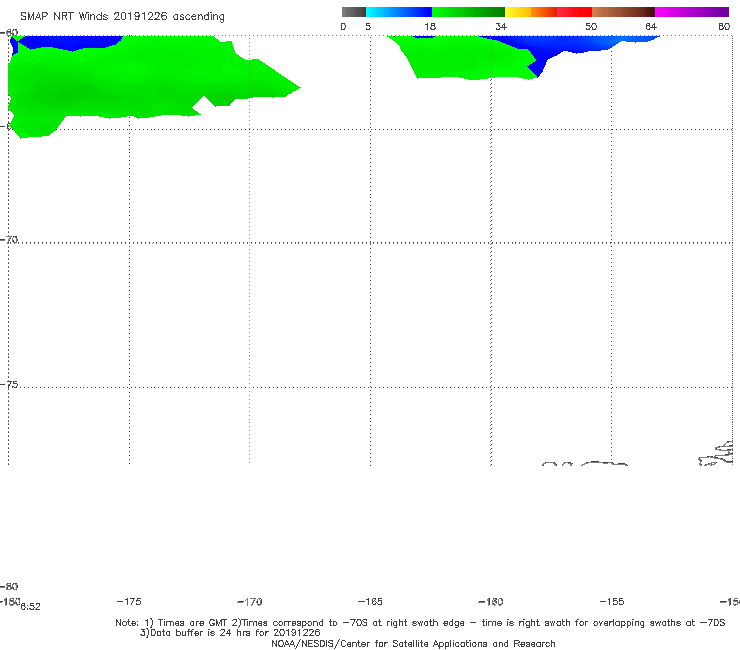Click the color bar label '18'
This screenshot has width=740, height=650.
(430, 26)
